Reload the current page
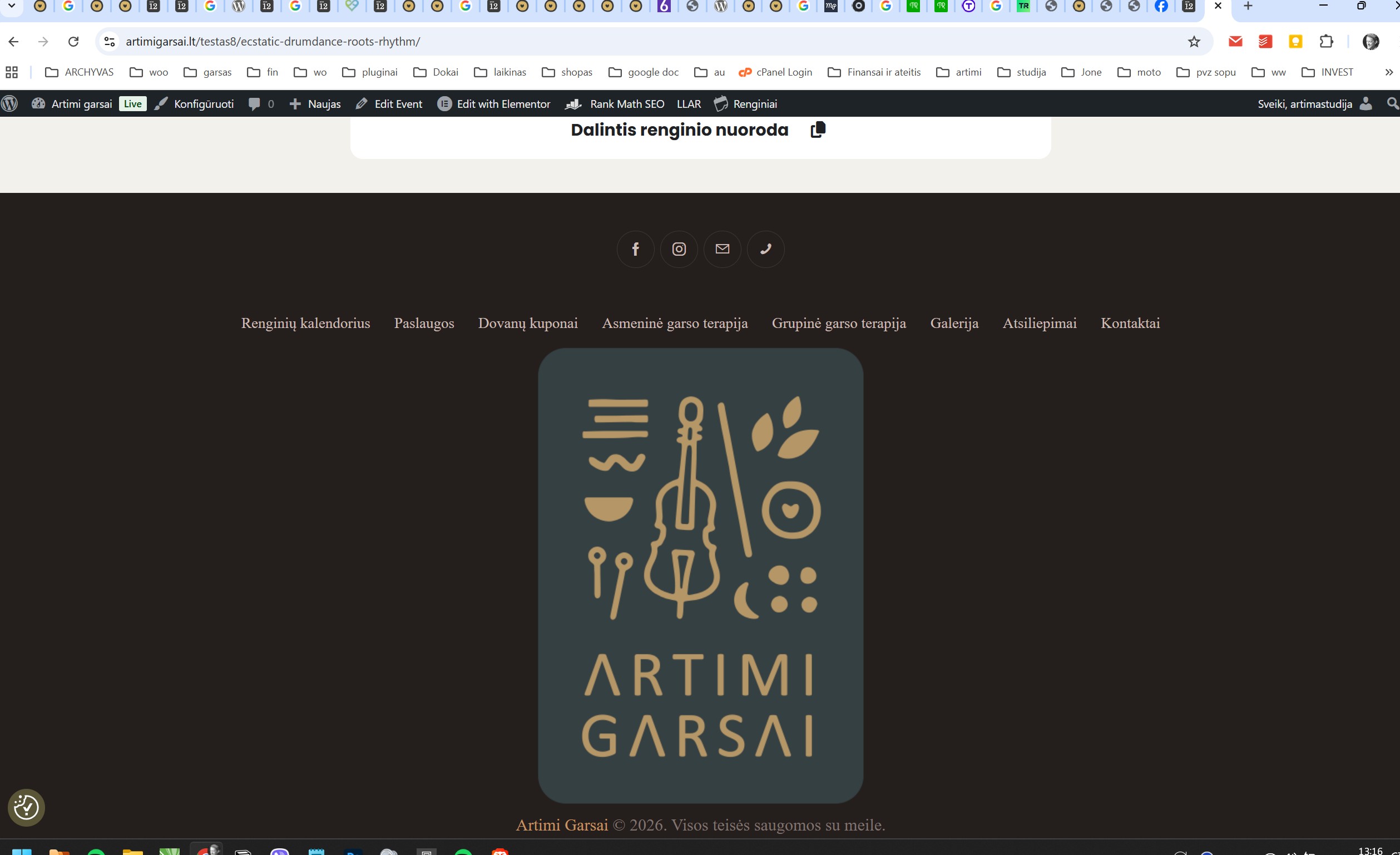 [x=73, y=42]
